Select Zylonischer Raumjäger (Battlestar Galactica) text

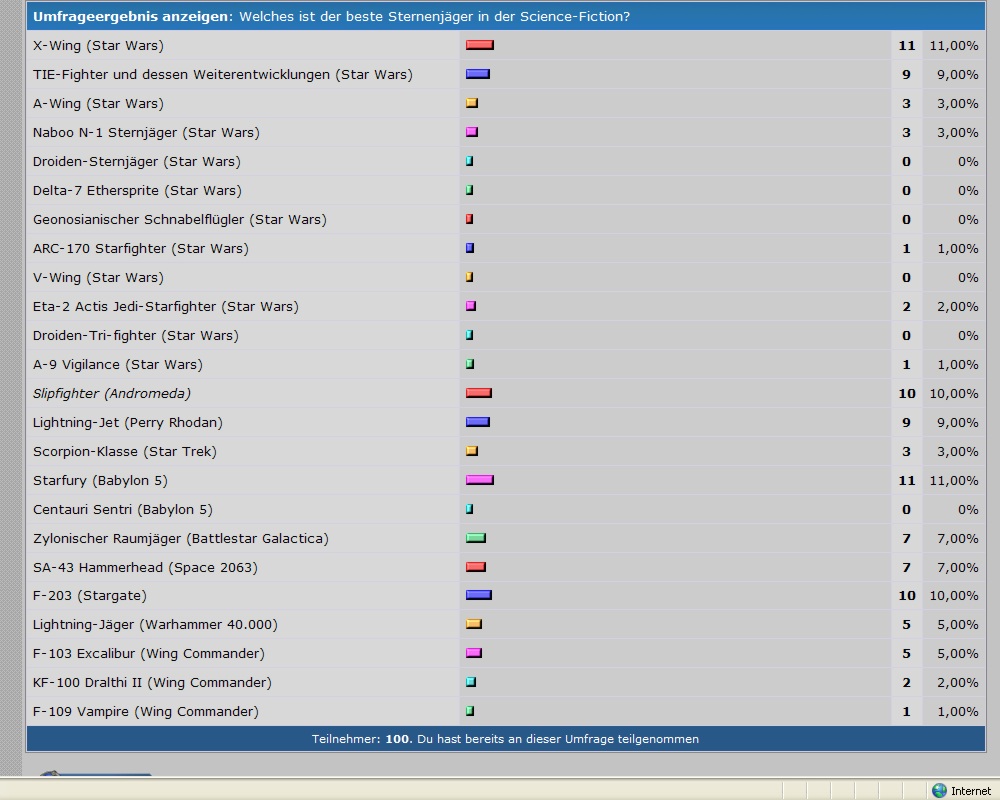point(180,538)
